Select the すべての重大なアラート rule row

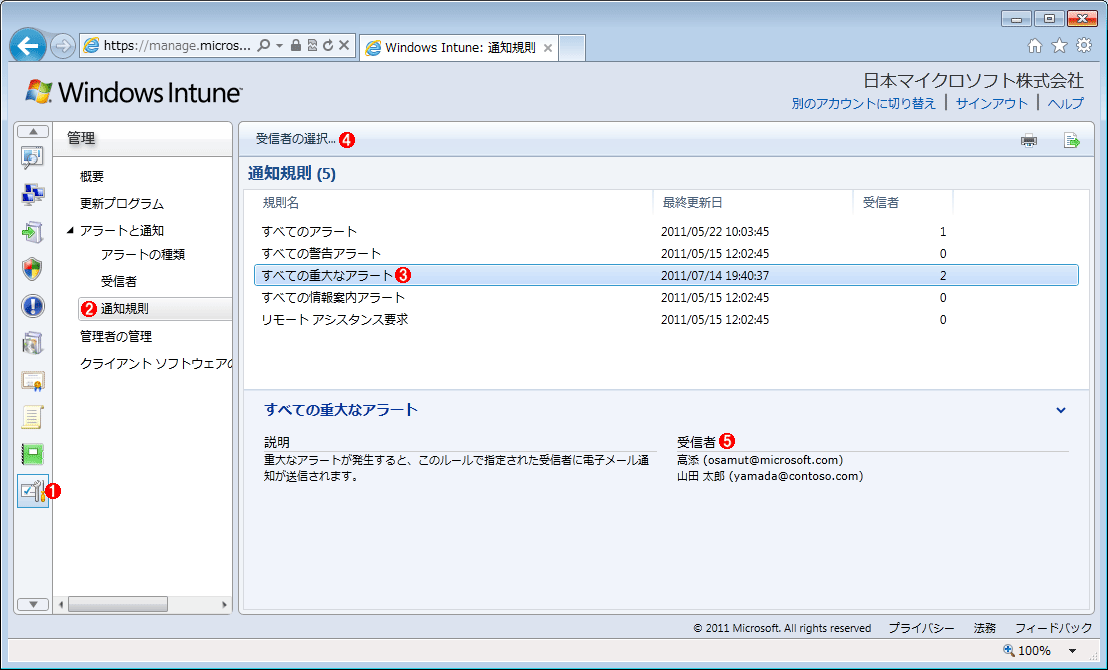pyautogui.click(x=666, y=276)
